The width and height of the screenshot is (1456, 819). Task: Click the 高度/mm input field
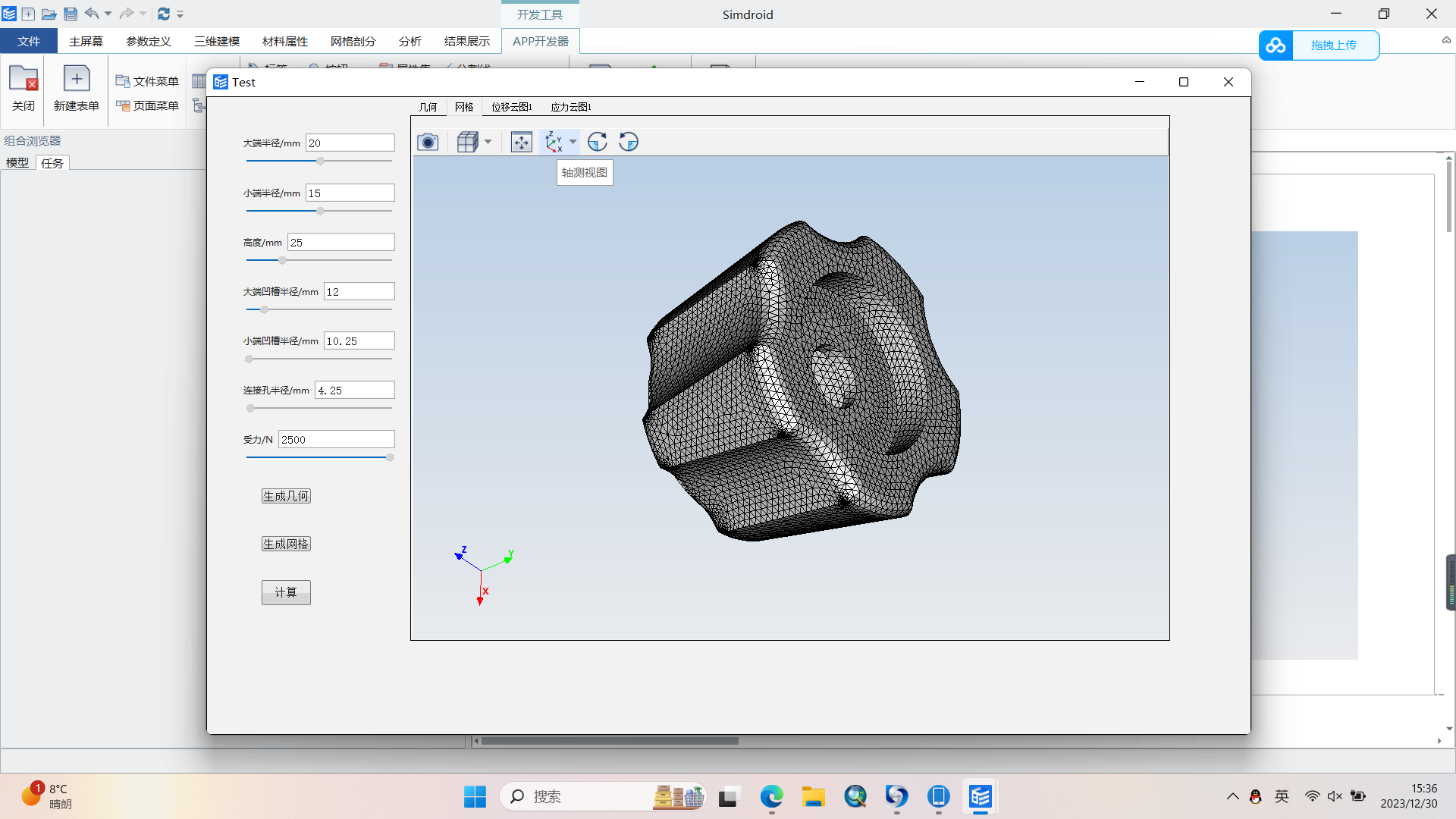pyautogui.click(x=340, y=242)
